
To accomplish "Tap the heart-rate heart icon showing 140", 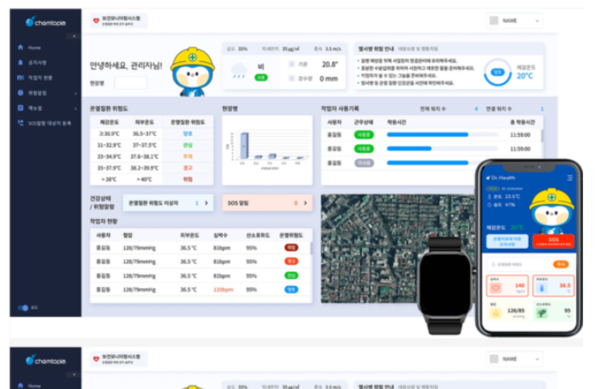I will (496, 287).
